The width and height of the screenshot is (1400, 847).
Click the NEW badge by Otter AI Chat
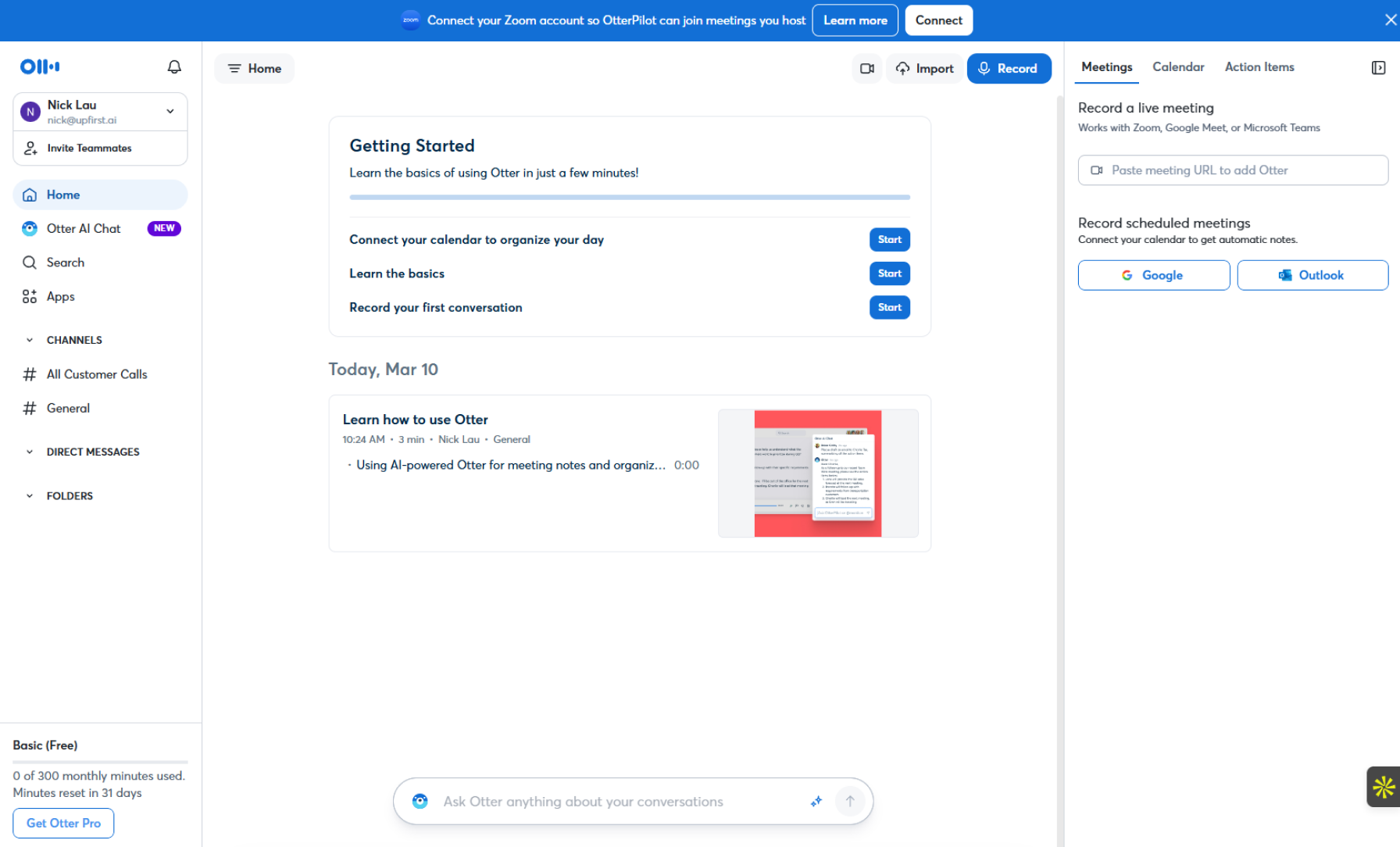point(164,228)
